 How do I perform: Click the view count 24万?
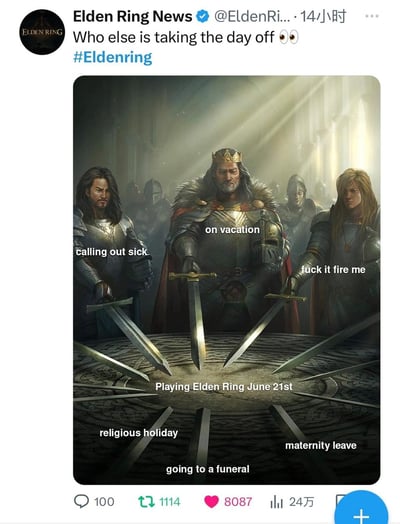[301, 502]
